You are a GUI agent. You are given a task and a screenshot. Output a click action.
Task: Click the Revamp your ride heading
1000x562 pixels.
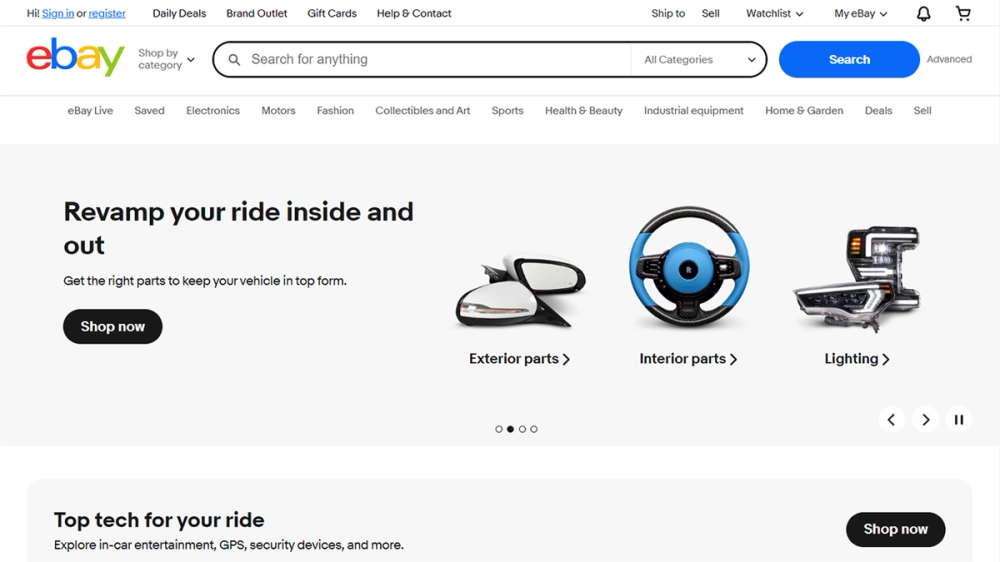click(x=239, y=228)
